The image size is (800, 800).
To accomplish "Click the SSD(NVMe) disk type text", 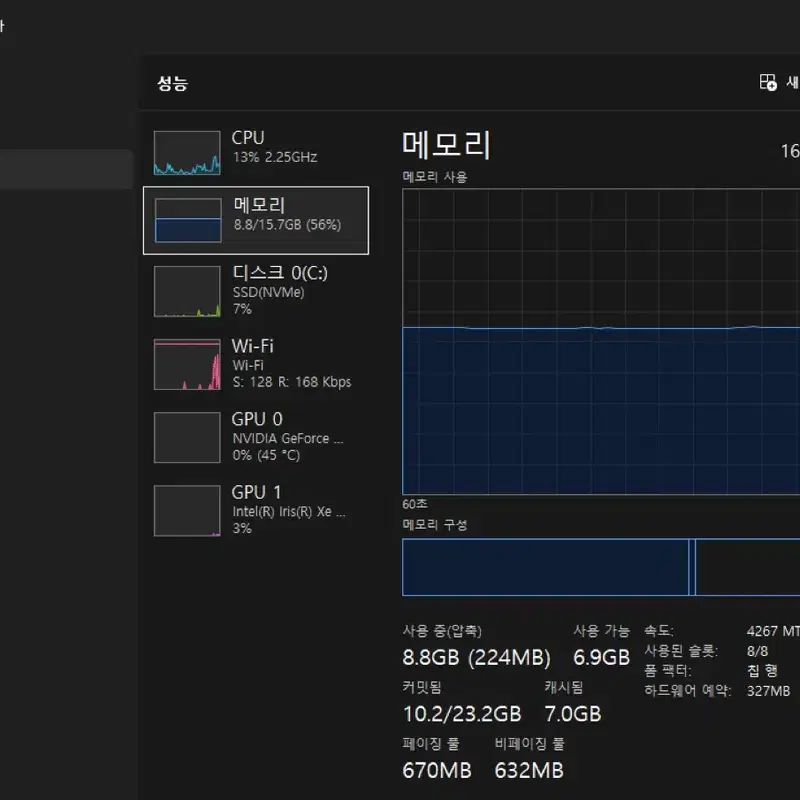I will (x=268, y=292).
